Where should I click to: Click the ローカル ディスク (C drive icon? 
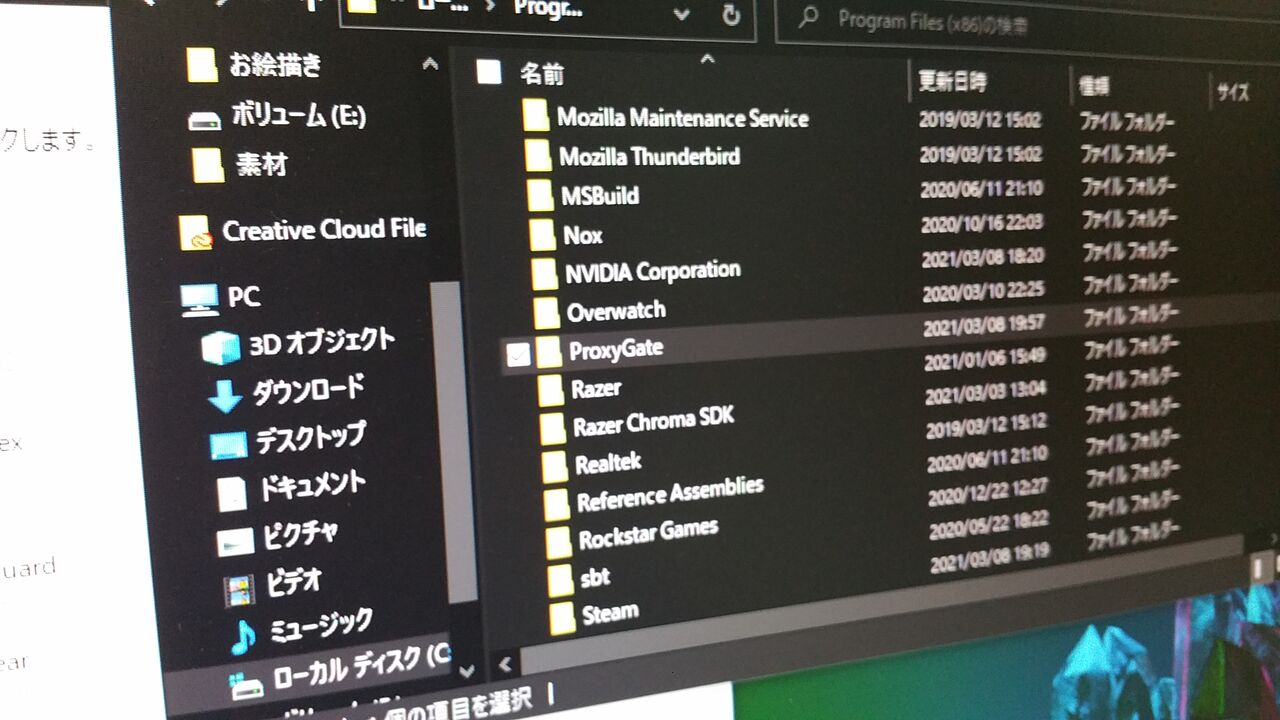[x=246, y=685]
